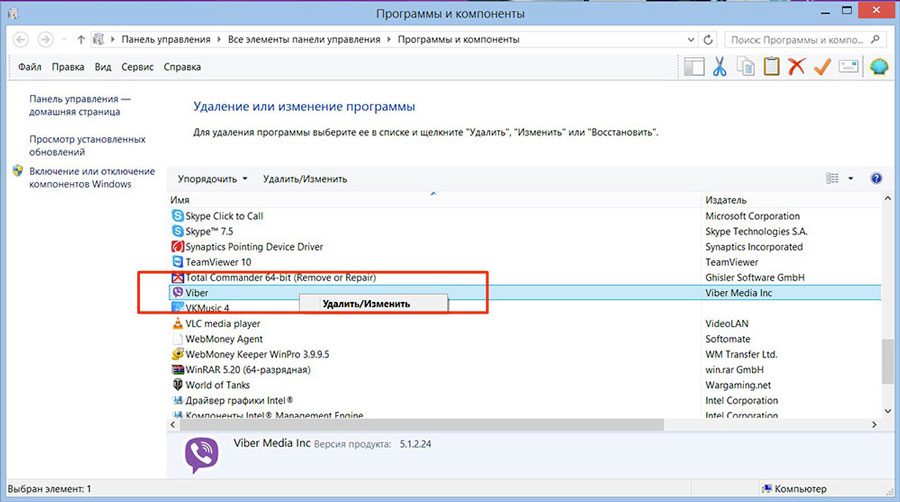Open the Вид menu
Viewport: 900px width, 502px height.
coord(103,67)
